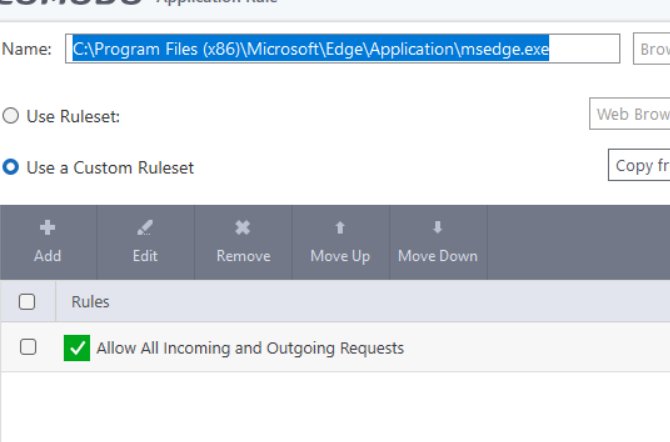
Task: Click the Move Down label in the toolbar
Action: point(437,256)
